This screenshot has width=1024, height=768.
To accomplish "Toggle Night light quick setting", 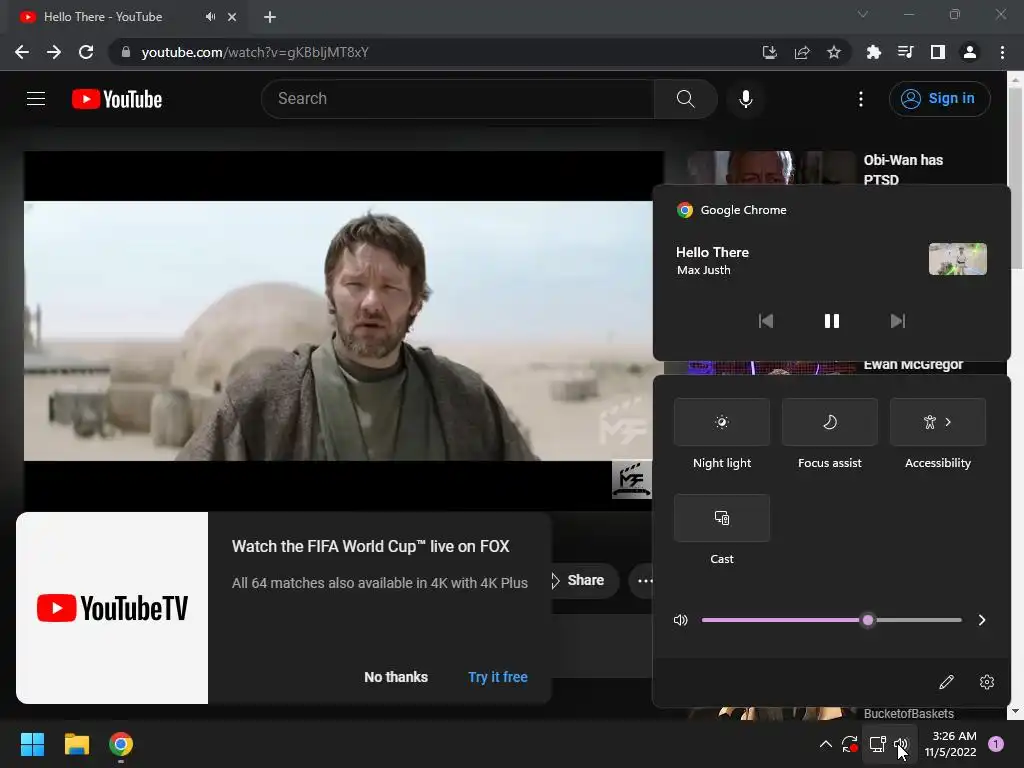I will (x=722, y=422).
